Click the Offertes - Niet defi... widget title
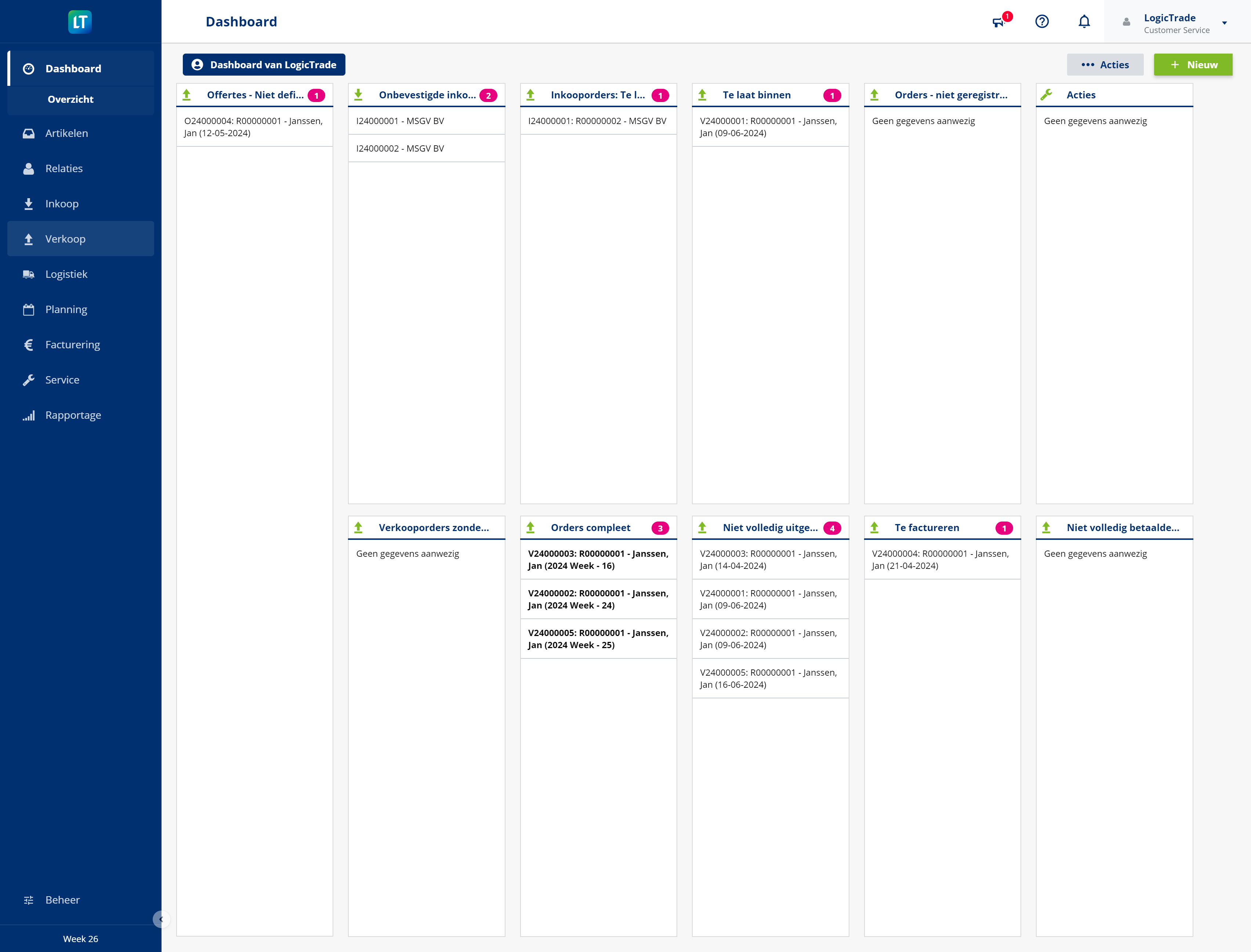1251x952 pixels. click(255, 95)
